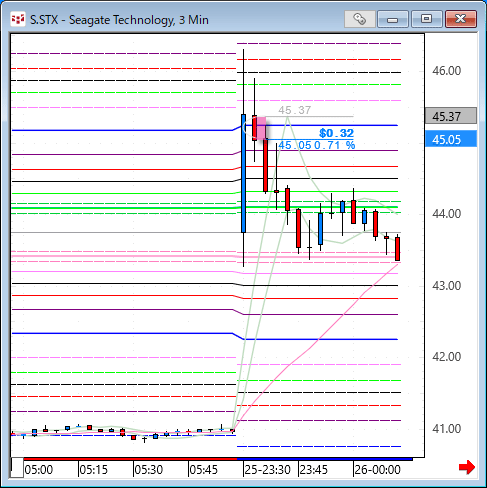The height and width of the screenshot is (488, 487).
Task: Maximize the S.STX chart window
Action: coord(426,19)
